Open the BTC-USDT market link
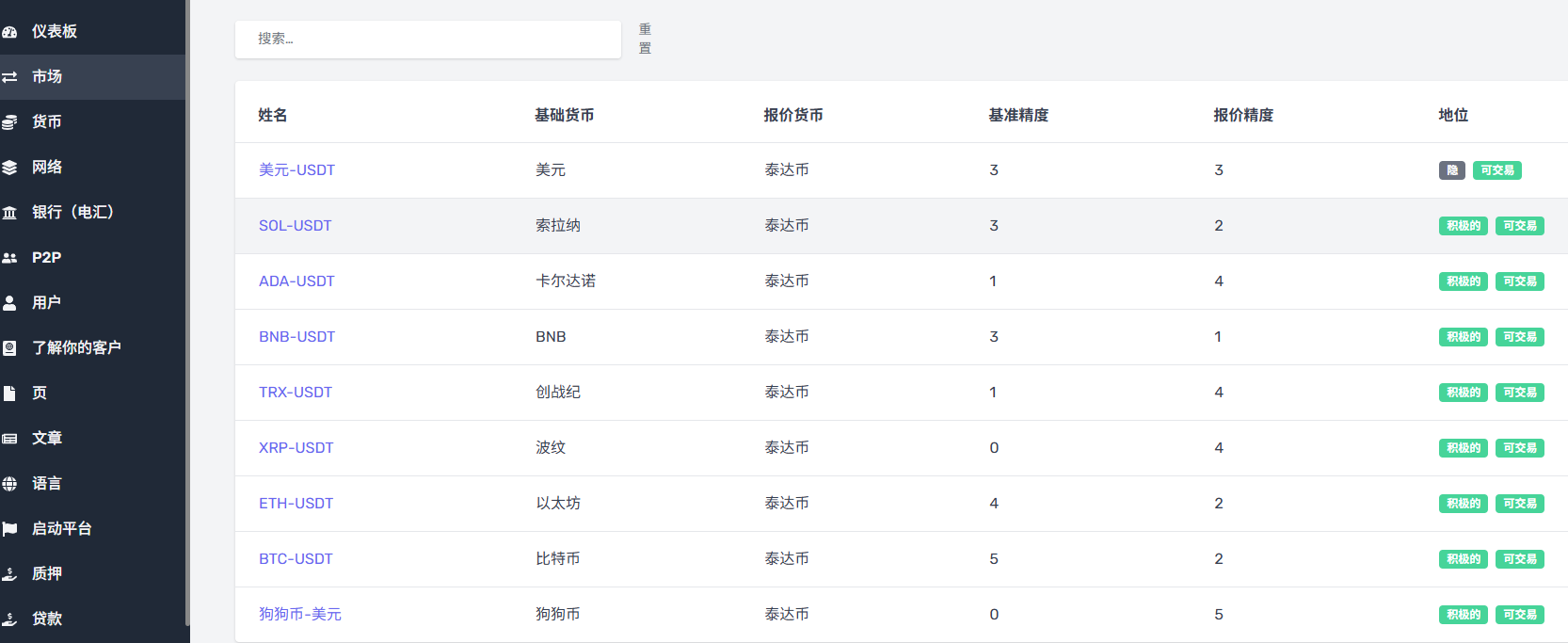Screen dimensions: 1568x643 click(x=296, y=559)
